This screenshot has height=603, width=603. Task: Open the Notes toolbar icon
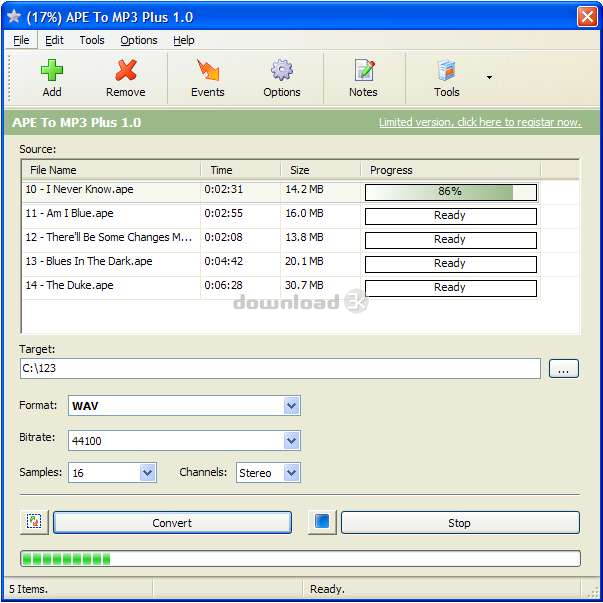tap(363, 70)
